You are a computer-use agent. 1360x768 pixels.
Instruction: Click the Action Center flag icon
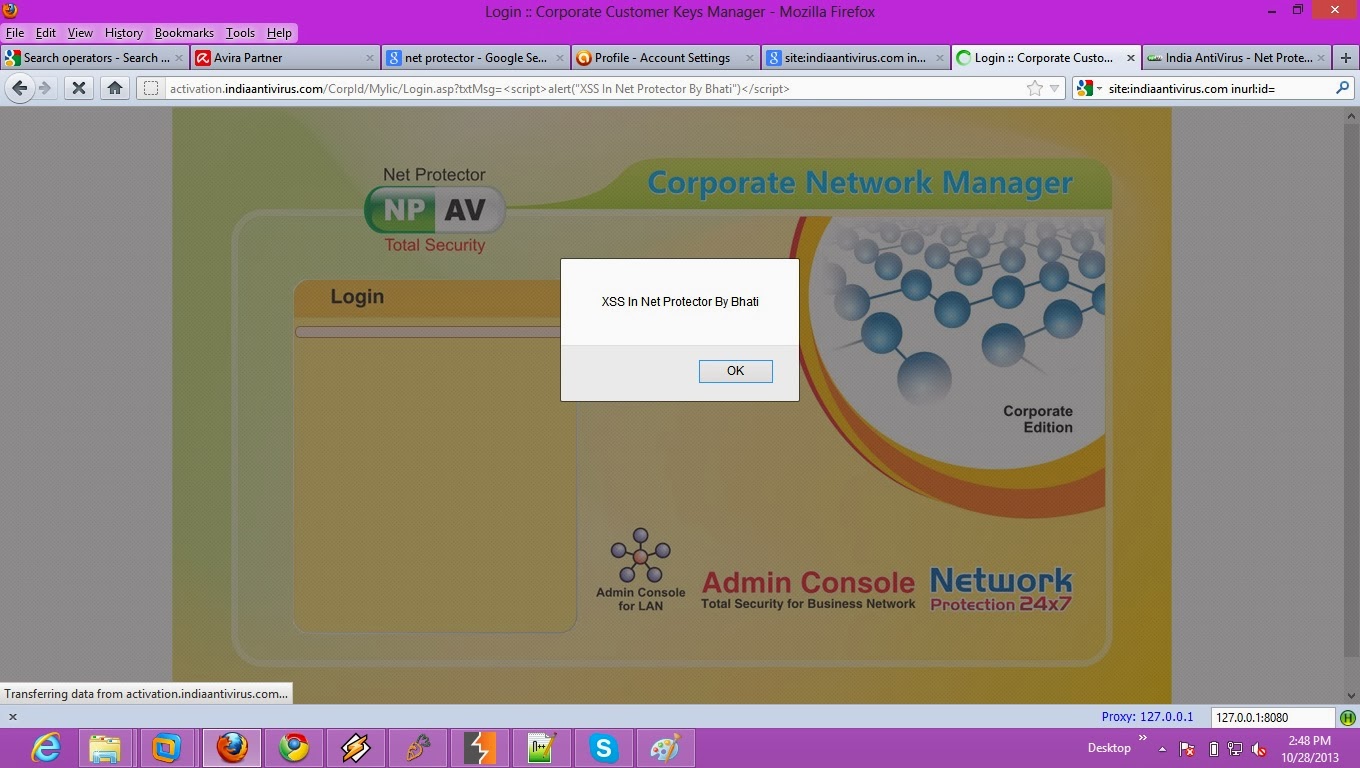(1187, 748)
